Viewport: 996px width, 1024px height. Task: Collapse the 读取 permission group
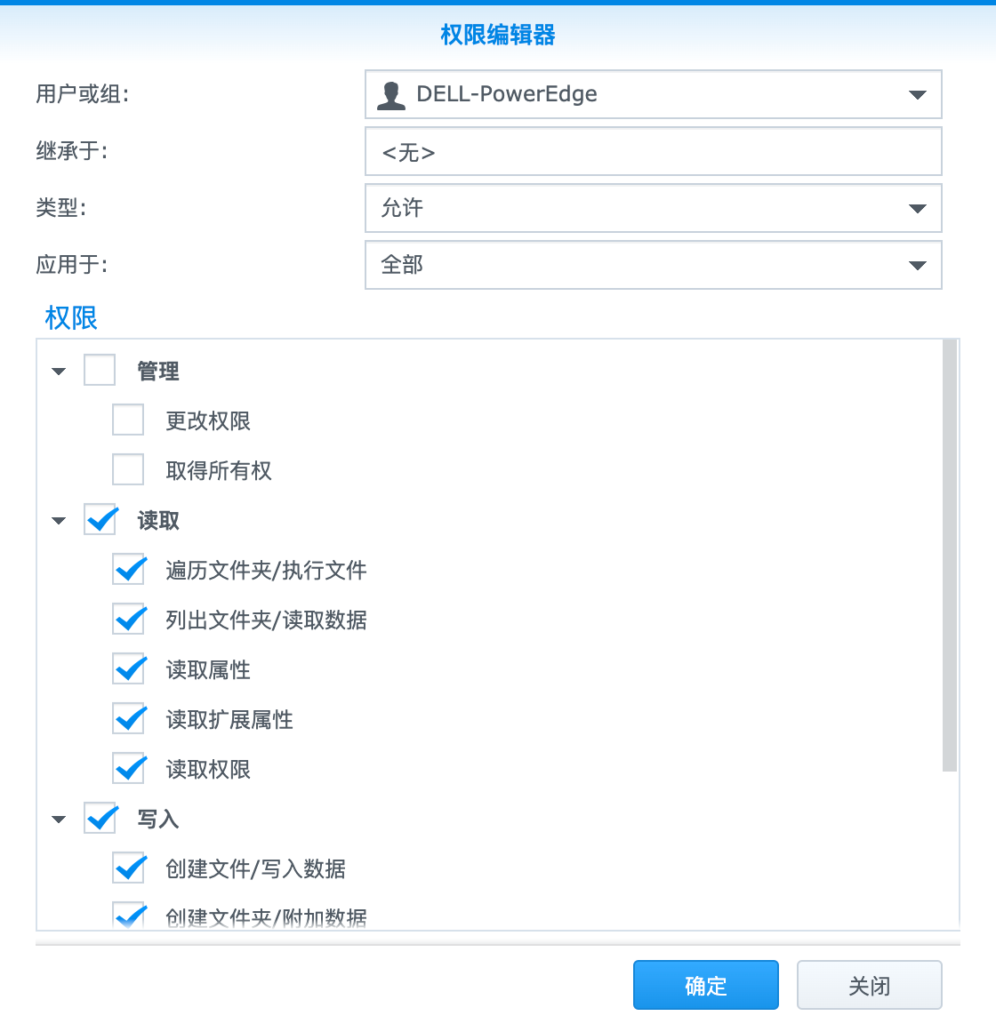(x=59, y=520)
